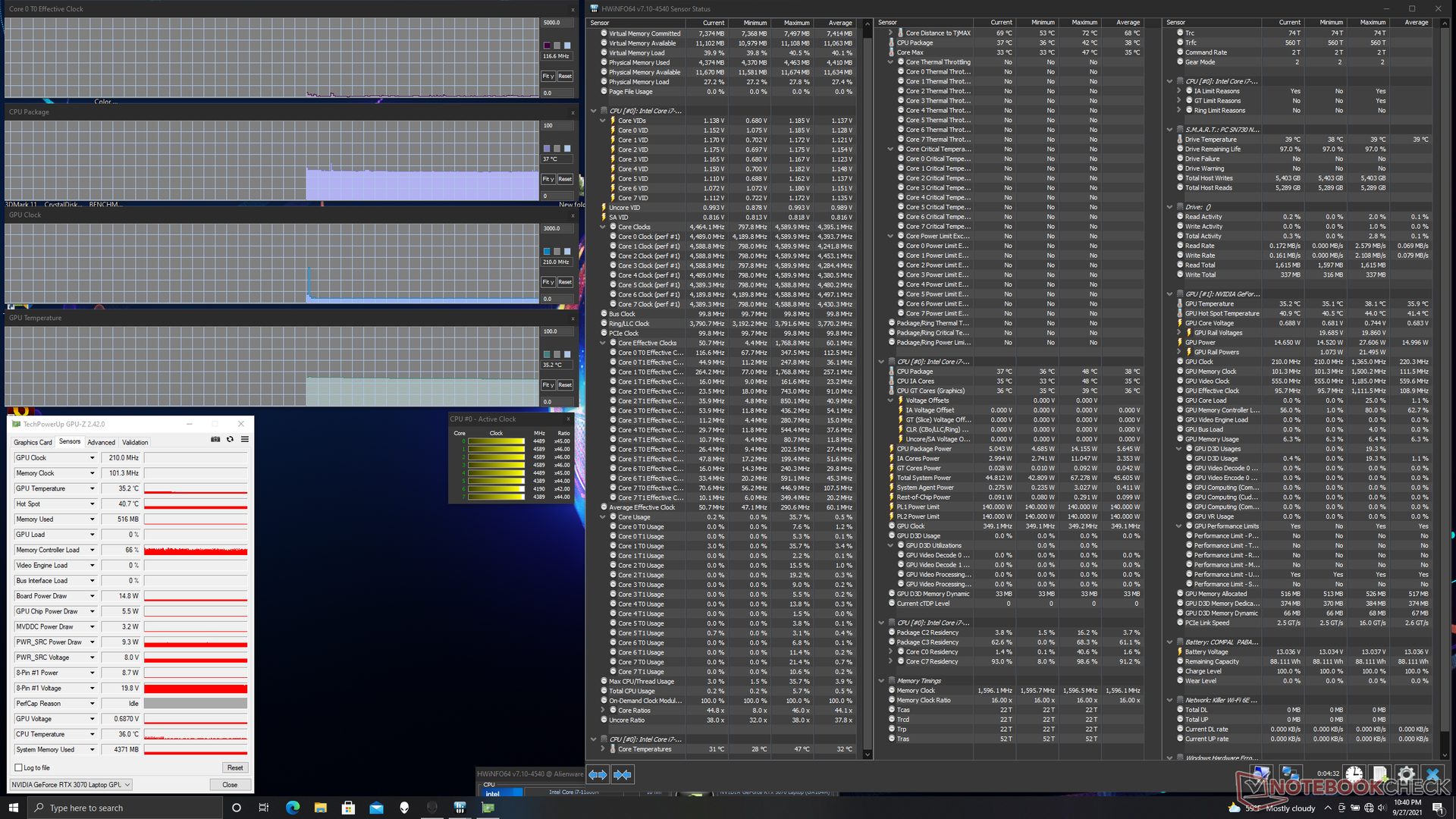This screenshot has height=819, width=1456.
Task: Click the GPU-Z screenshot camera icon
Action: click(215, 439)
